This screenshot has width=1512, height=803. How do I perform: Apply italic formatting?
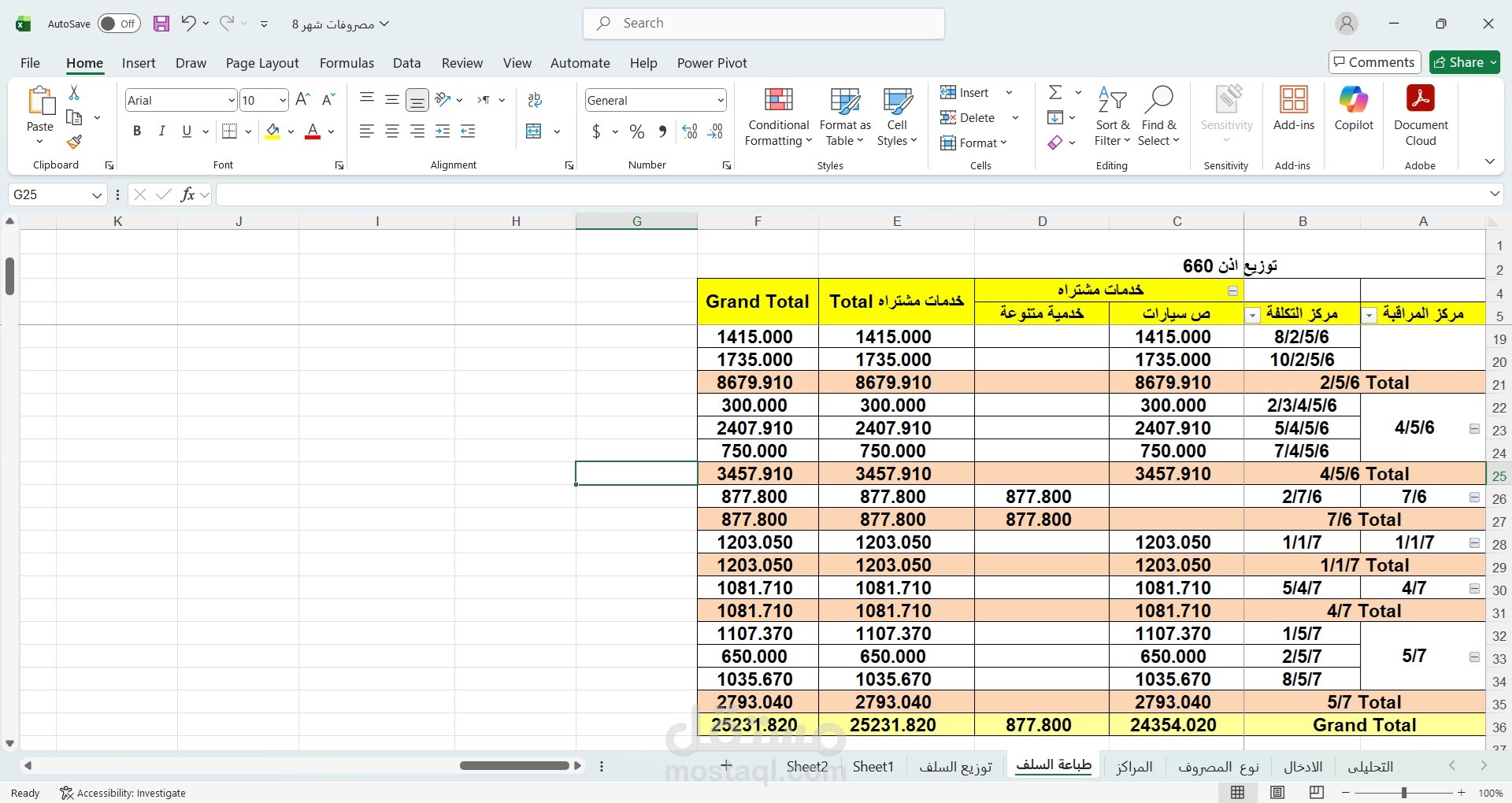point(161,131)
